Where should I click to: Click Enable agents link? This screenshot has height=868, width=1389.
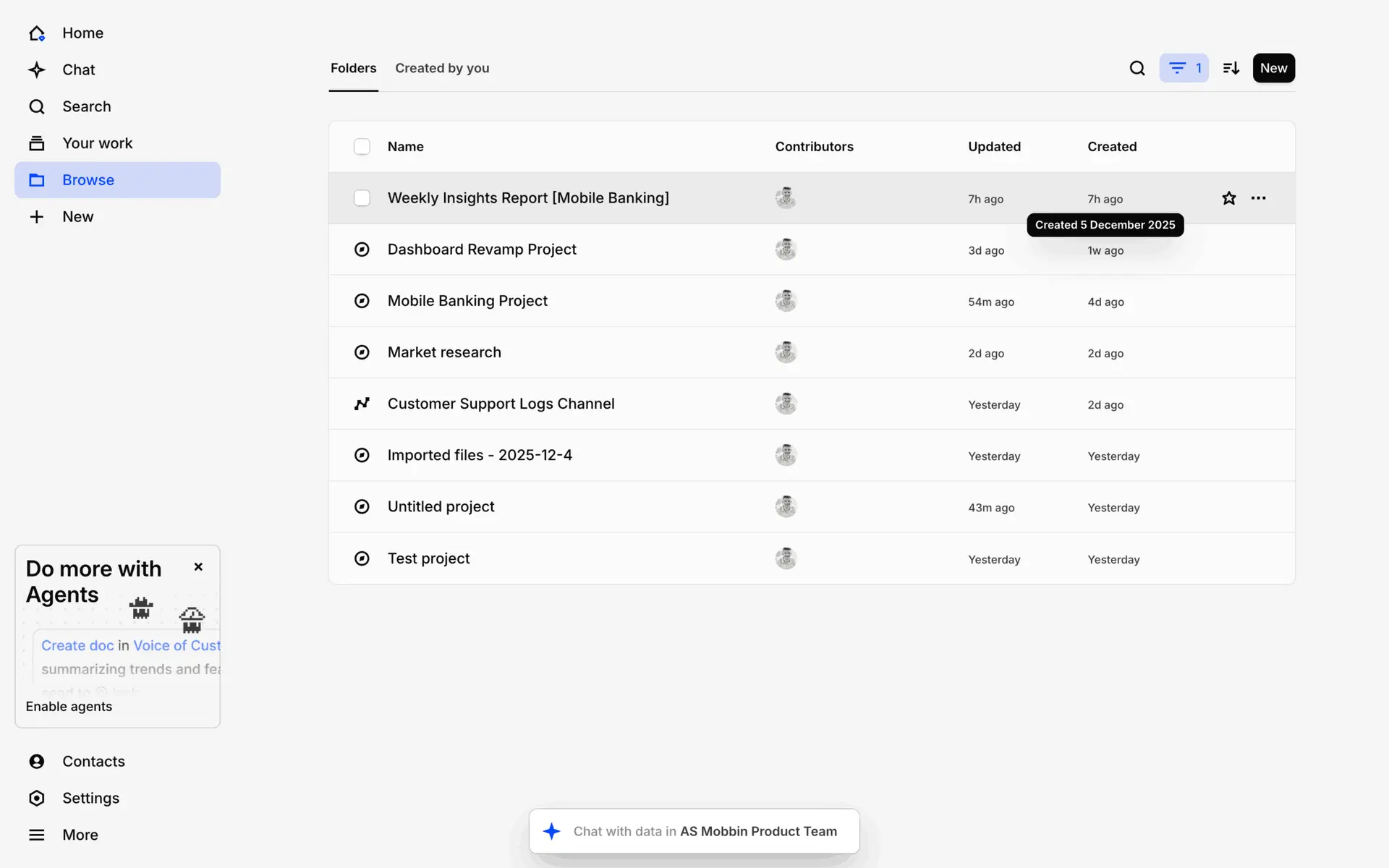pos(69,707)
